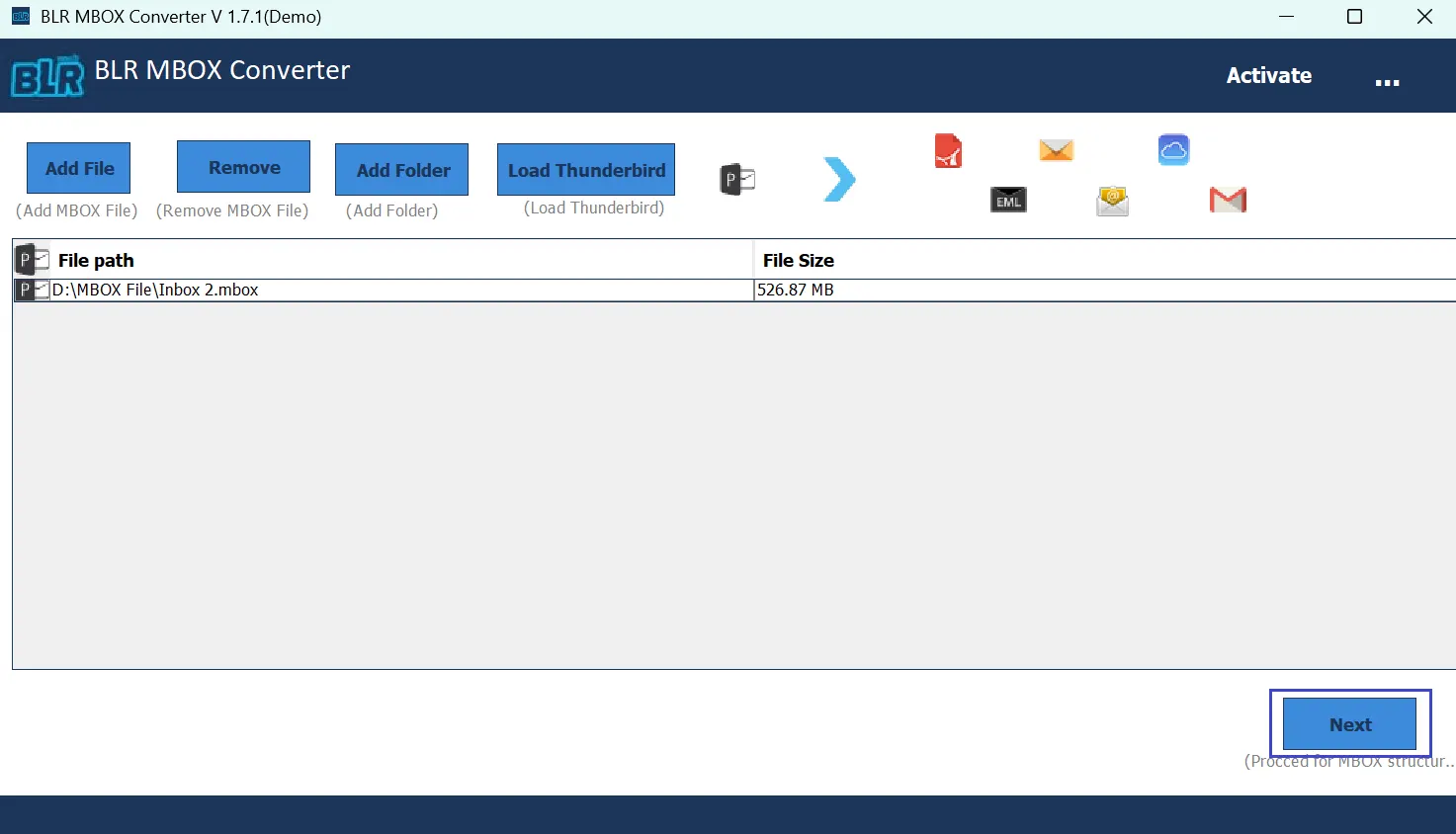
Task: Click the yellow webmail @ envelope icon
Action: click(x=1112, y=200)
